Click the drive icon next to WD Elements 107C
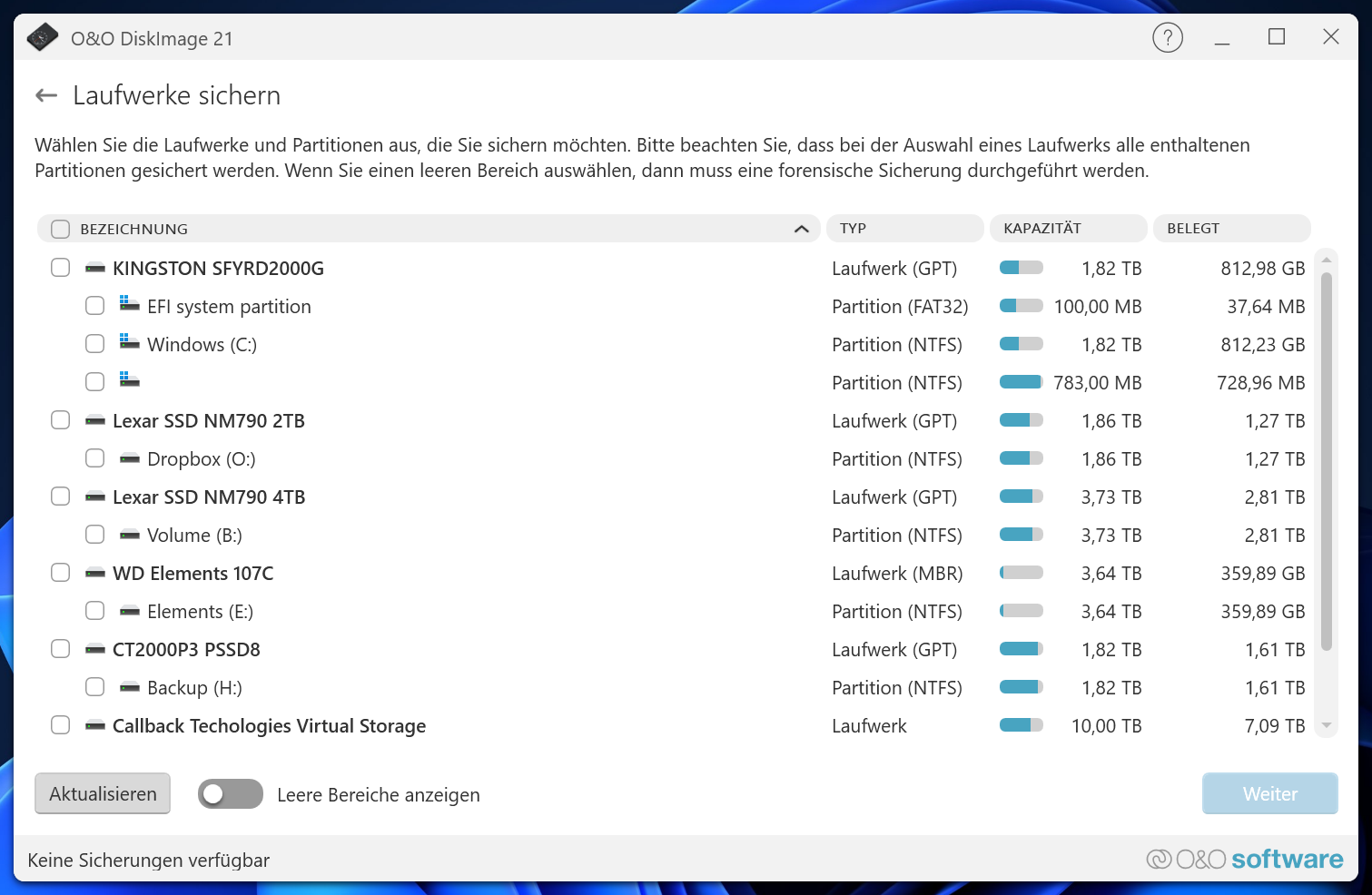1372x895 pixels. pyautogui.click(x=94, y=572)
